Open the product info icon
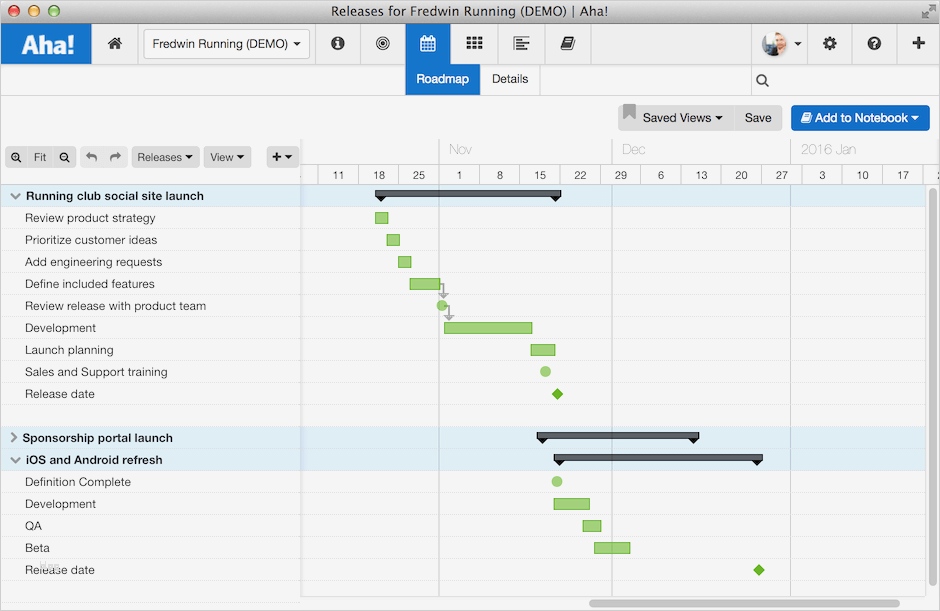Screen dimensions: 940x611 pyautogui.click(x=338, y=43)
